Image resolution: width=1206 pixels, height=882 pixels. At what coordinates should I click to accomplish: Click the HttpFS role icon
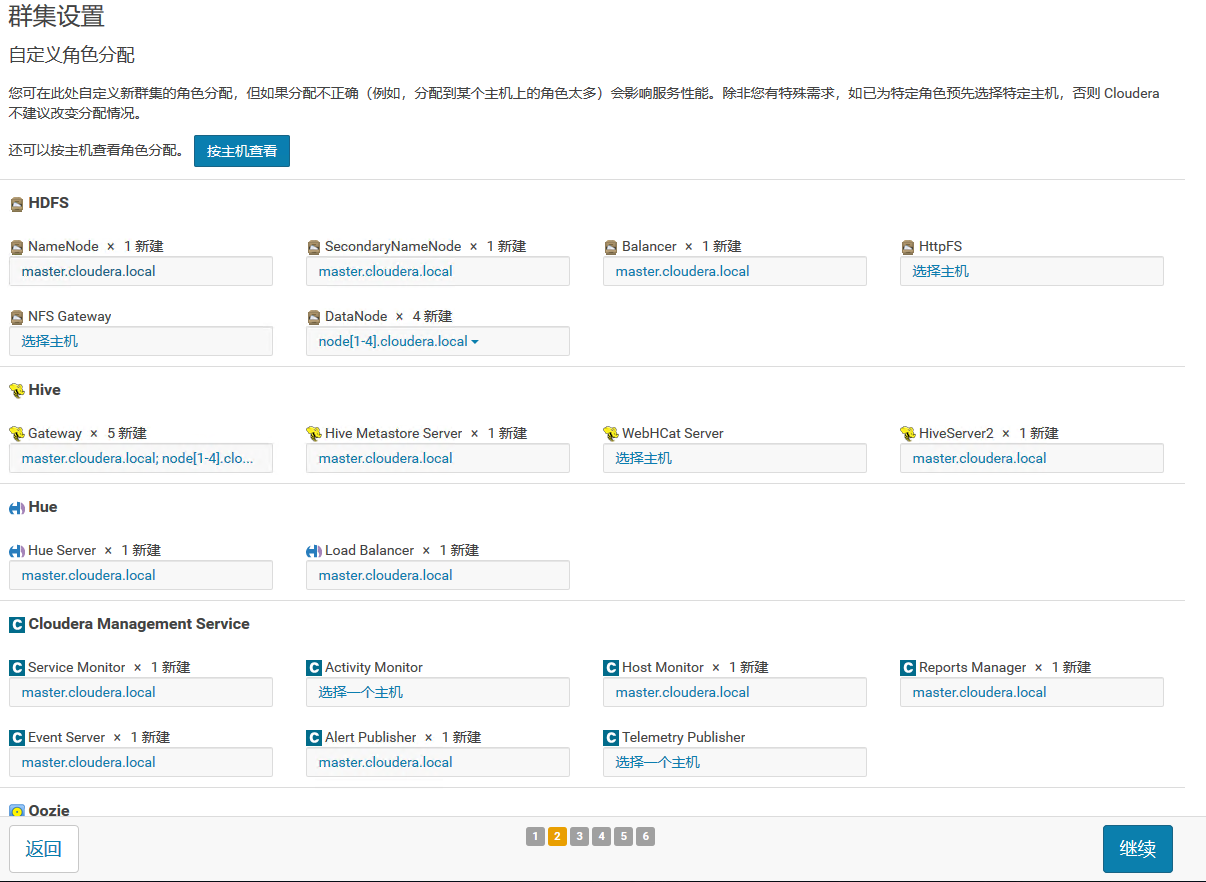pyautogui.click(x=908, y=247)
